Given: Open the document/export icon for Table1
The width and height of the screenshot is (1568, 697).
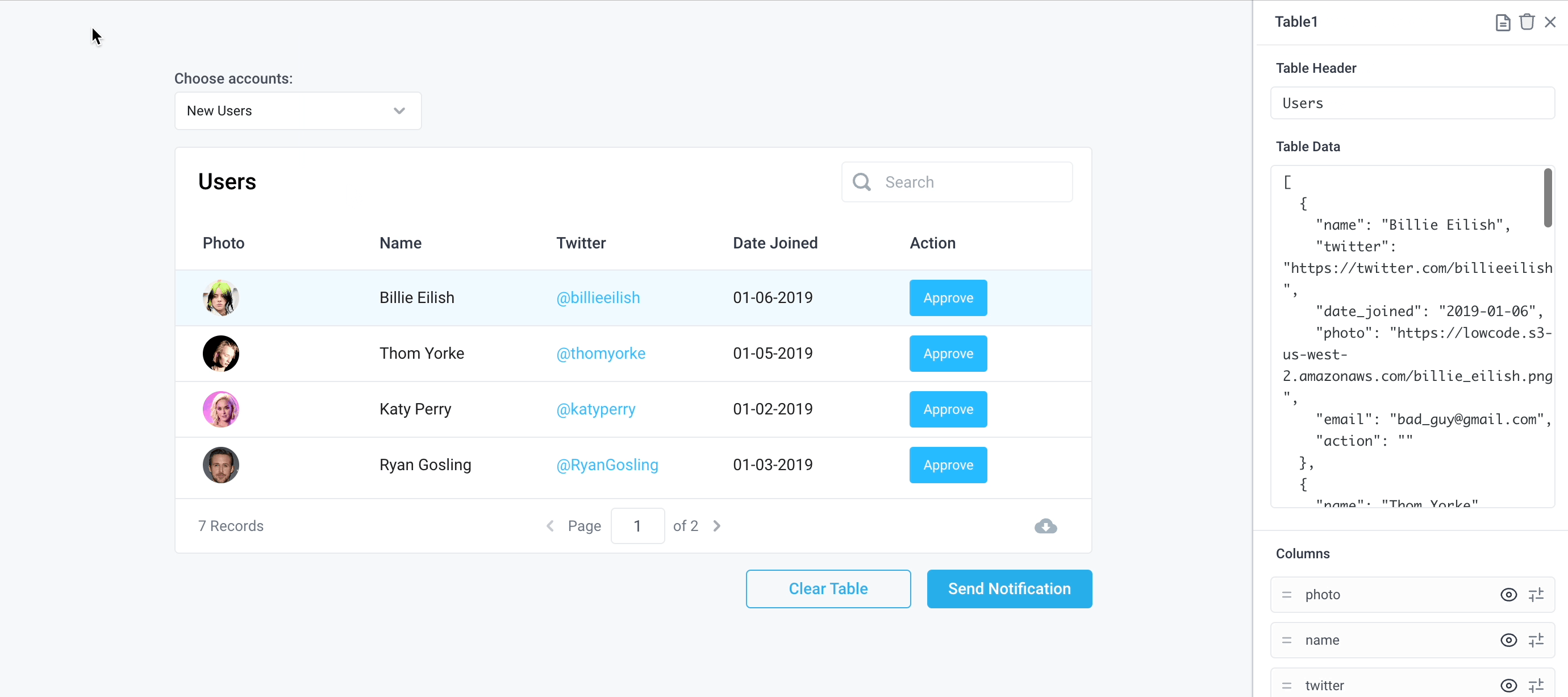Looking at the screenshot, I should [1502, 22].
